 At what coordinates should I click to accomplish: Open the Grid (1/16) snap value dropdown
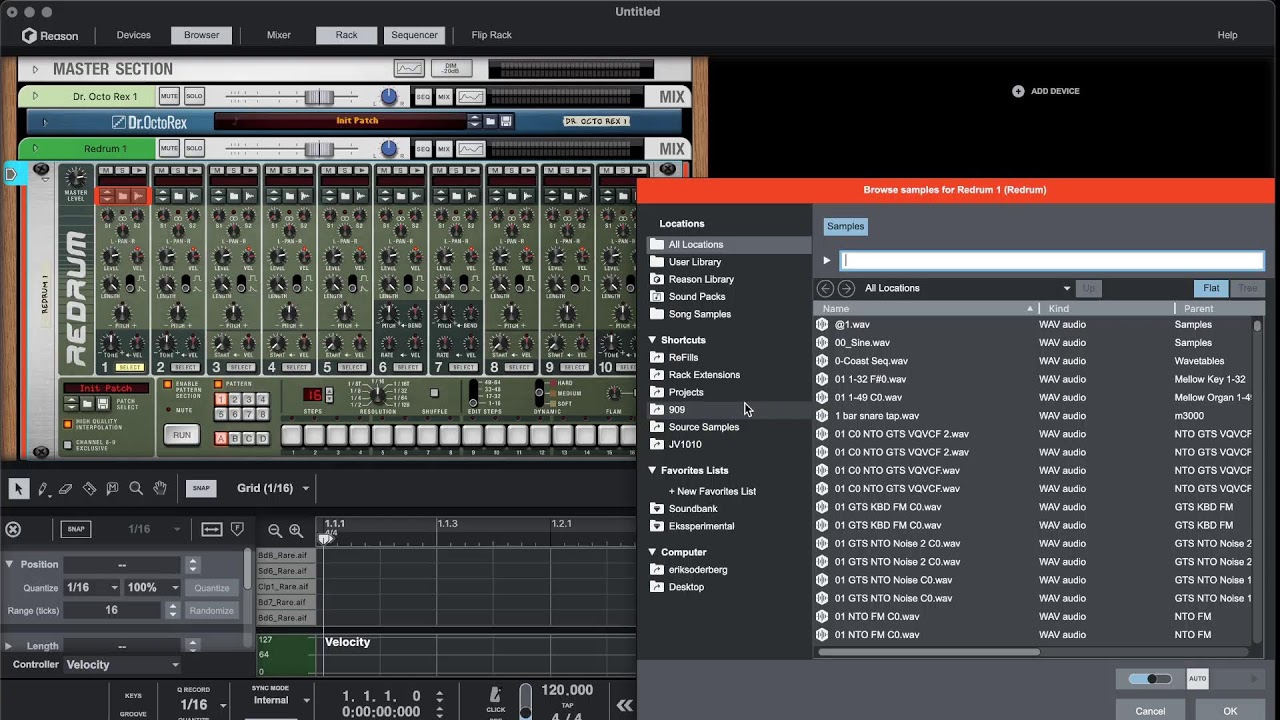pos(272,488)
